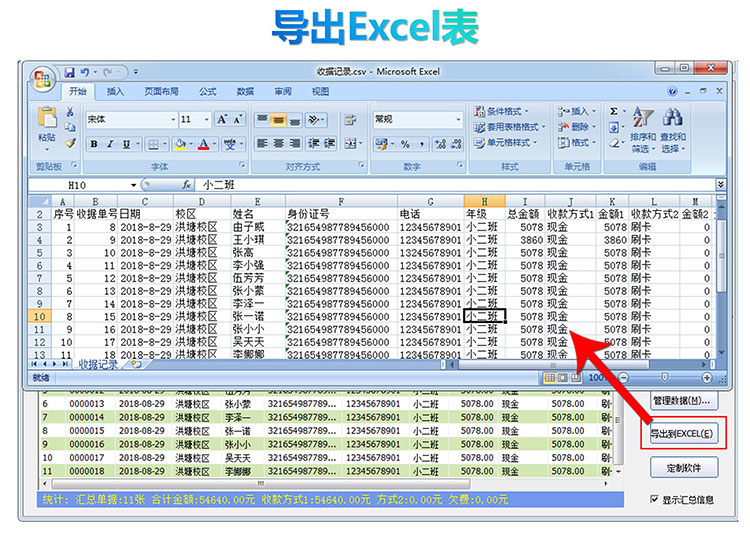Open font size dropdown showing 11
Image resolution: width=750 pixels, height=552 pixels.
tap(207, 120)
